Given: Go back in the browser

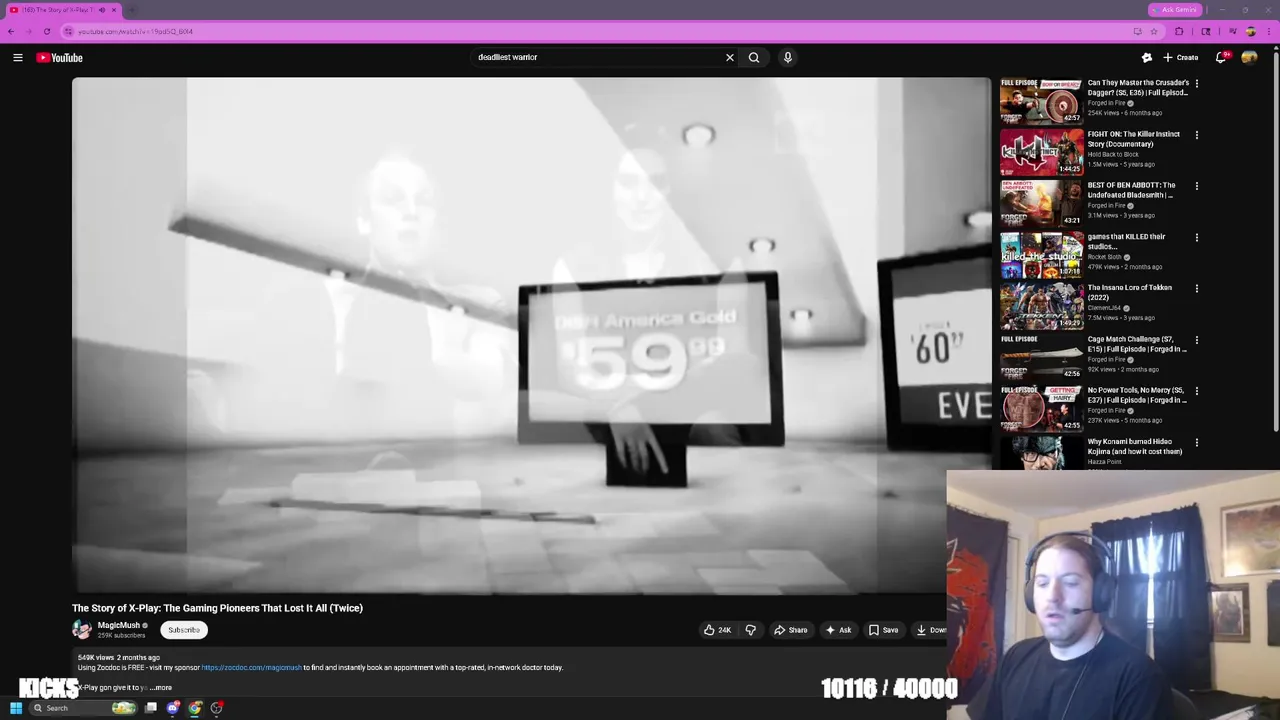Looking at the screenshot, I should 11,31.
